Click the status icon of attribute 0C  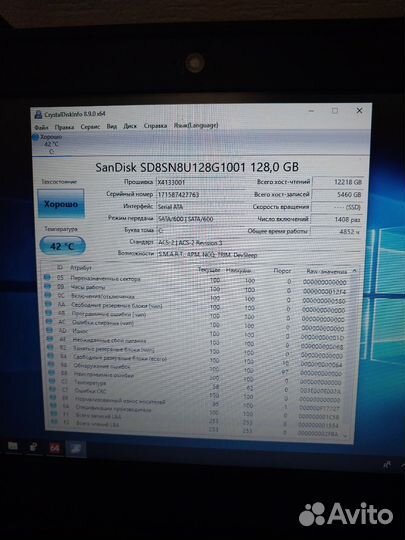click(48, 295)
